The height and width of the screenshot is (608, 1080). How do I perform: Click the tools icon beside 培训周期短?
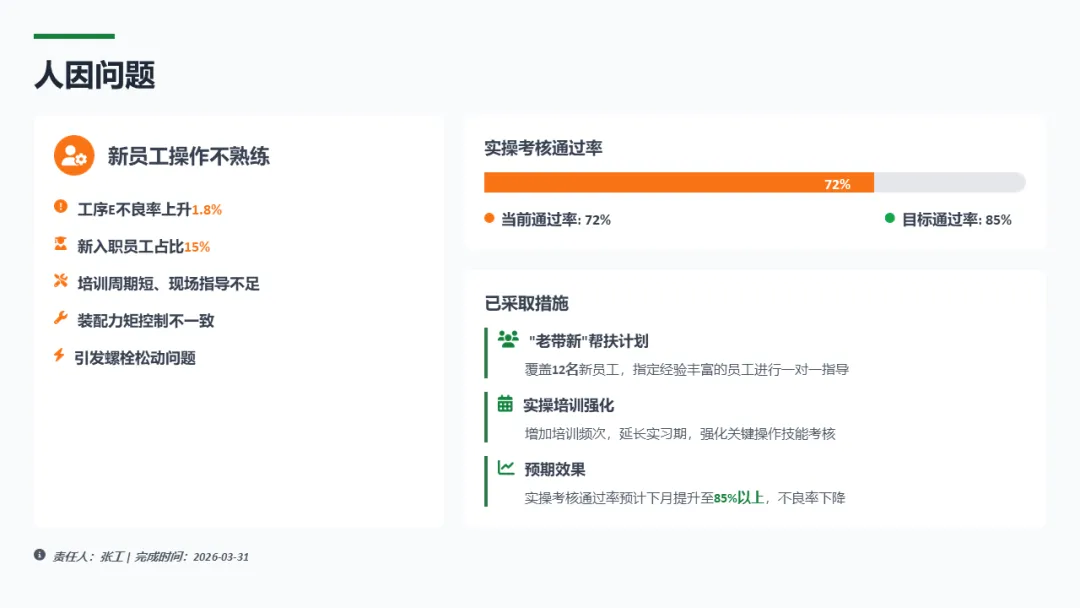(60, 281)
